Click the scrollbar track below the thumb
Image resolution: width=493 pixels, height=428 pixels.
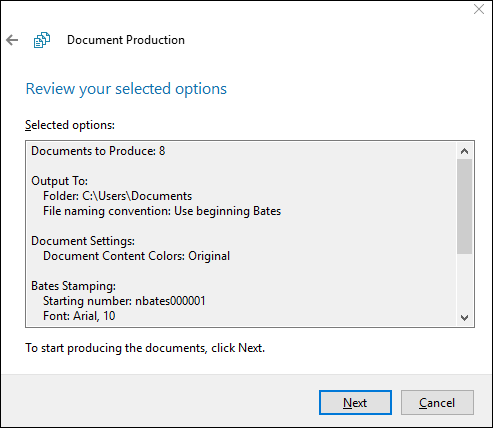click(464, 282)
